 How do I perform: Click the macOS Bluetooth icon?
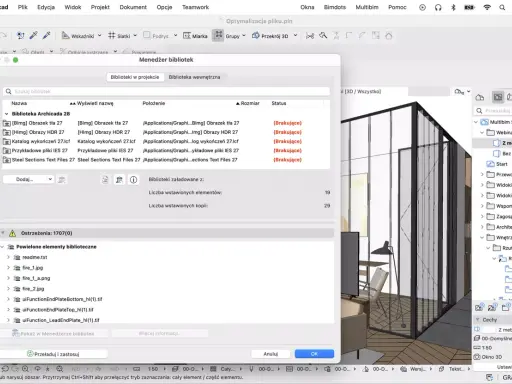453,7
